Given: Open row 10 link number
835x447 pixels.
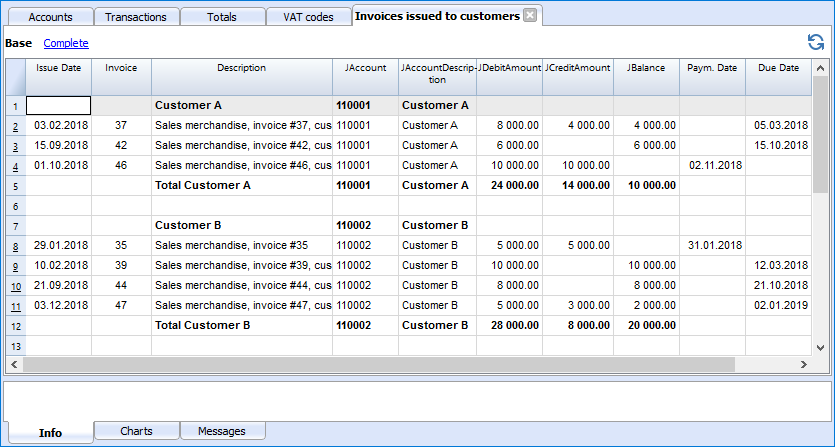Looking at the screenshot, I should tap(16, 286).
